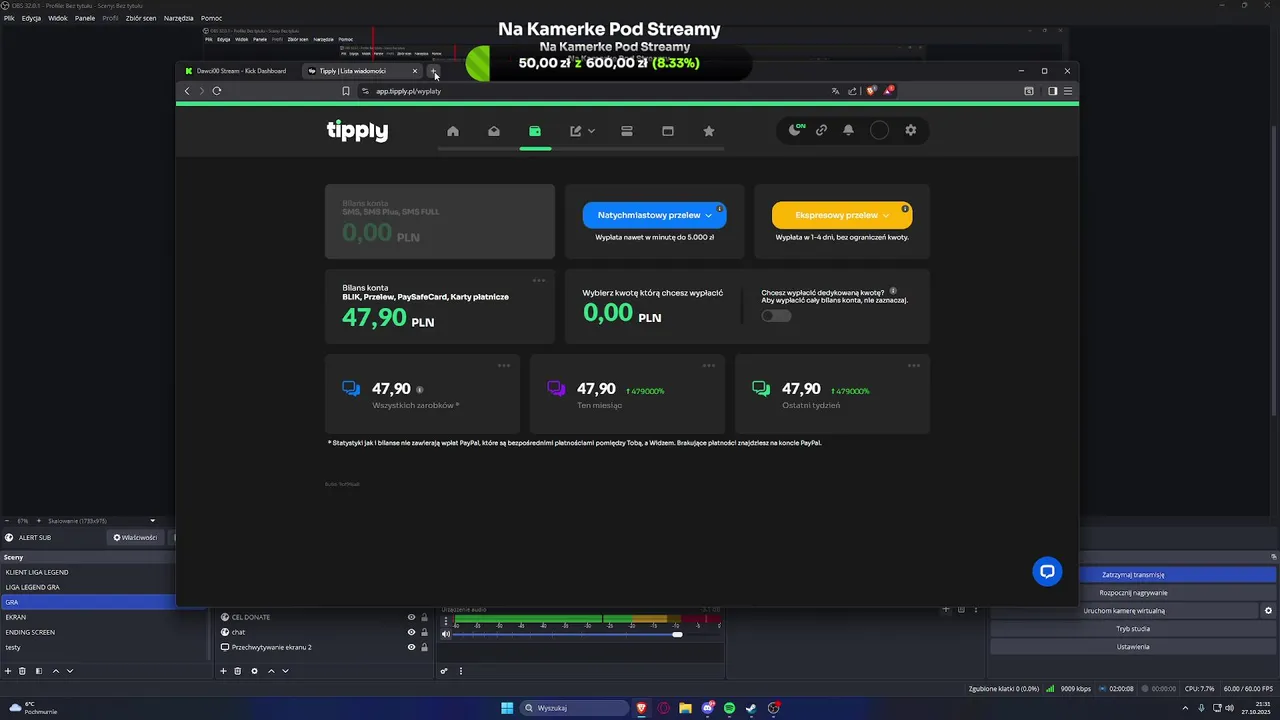Open Tipply settings gear icon

click(x=910, y=130)
